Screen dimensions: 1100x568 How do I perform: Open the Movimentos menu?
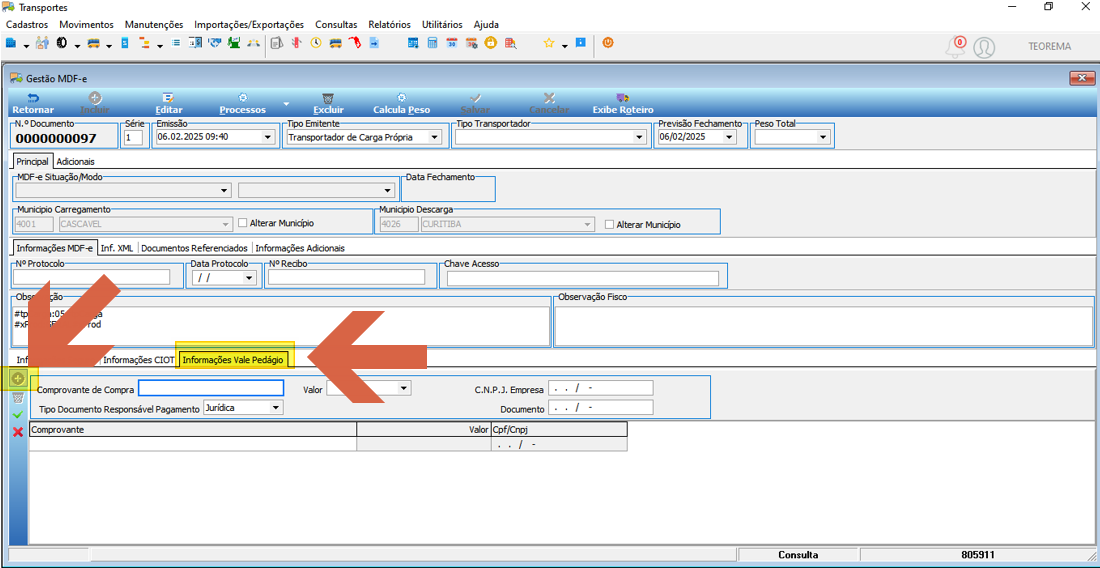point(86,24)
